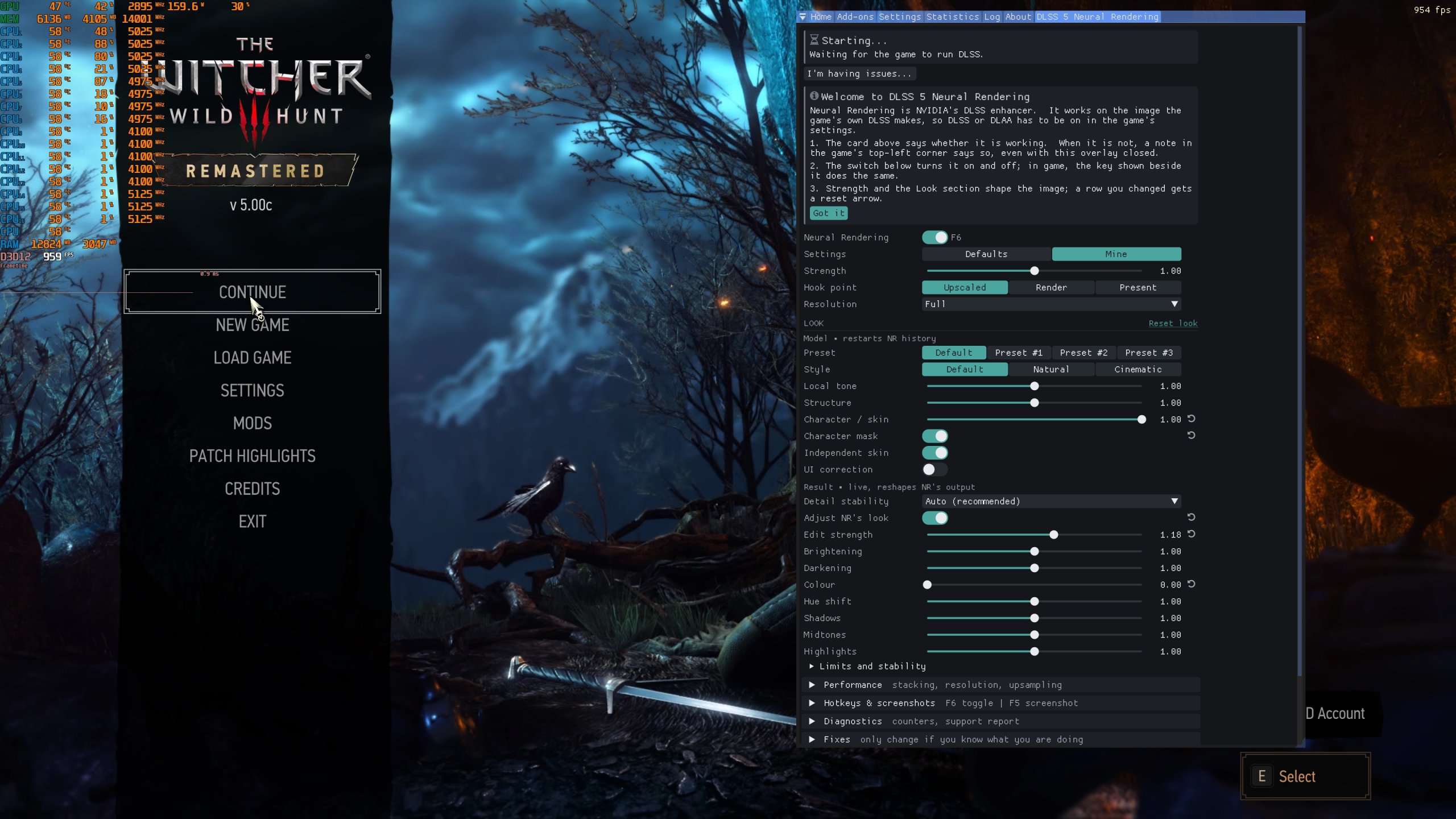Open the Resolution dropdown

[x=1051, y=304]
